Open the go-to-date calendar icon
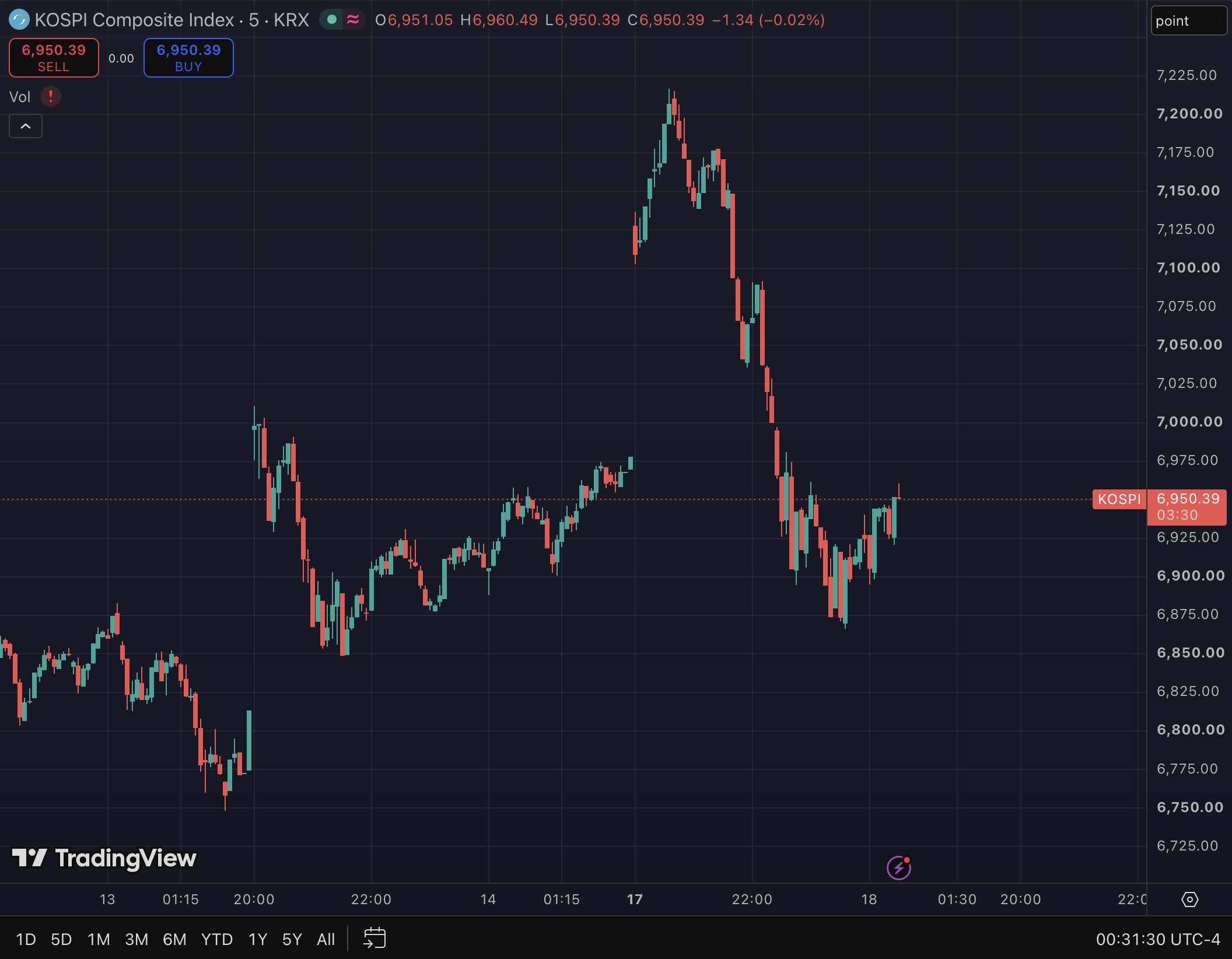The height and width of the screenshot is (959, 1232). [374, 939]
